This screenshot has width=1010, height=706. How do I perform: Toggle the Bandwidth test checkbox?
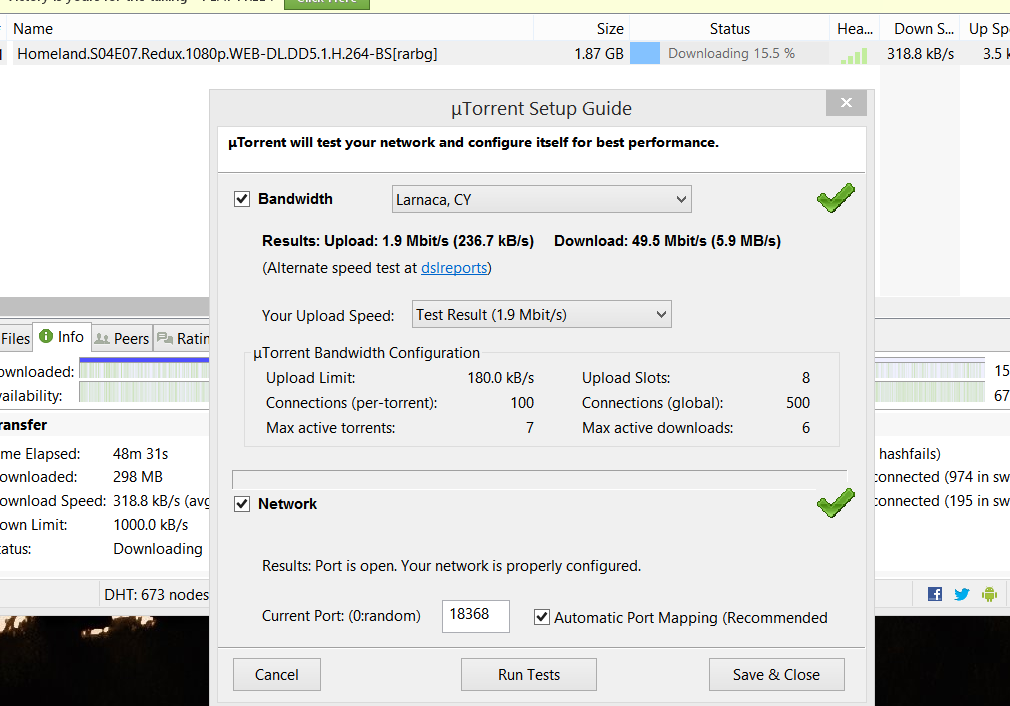coord(242,199)
